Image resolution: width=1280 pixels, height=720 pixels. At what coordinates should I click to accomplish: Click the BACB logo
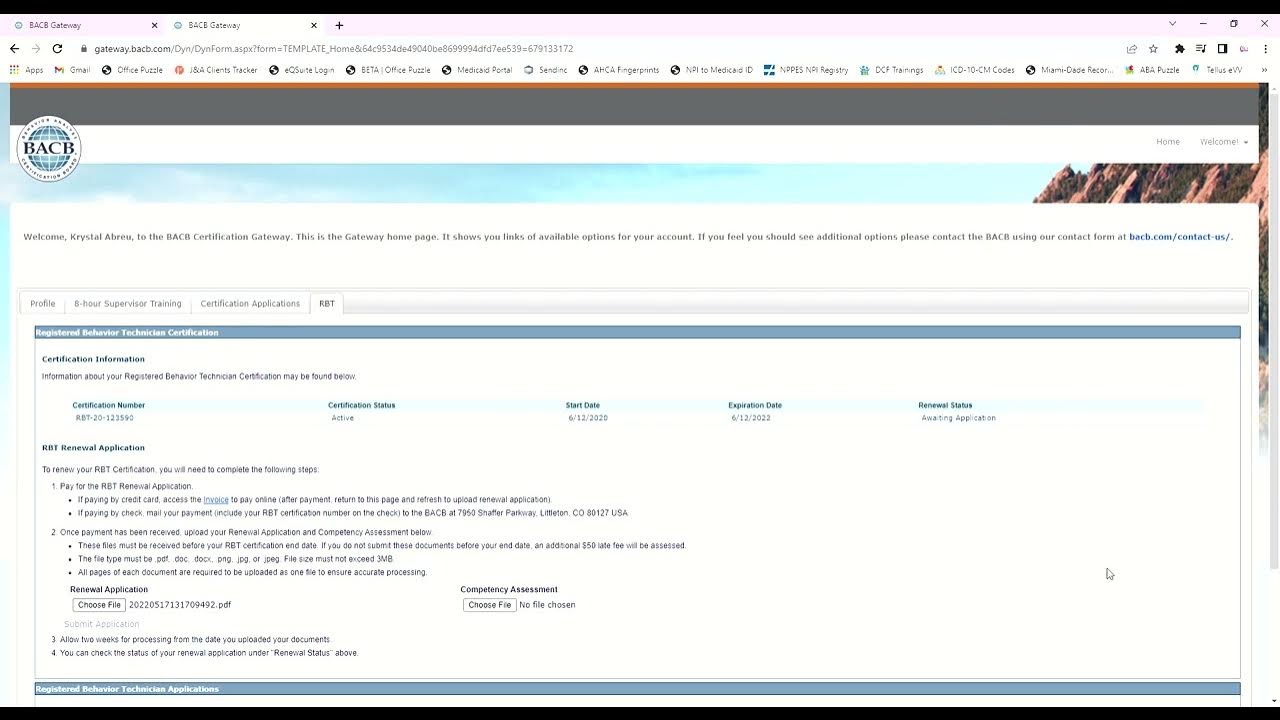(x=48, y=149)
